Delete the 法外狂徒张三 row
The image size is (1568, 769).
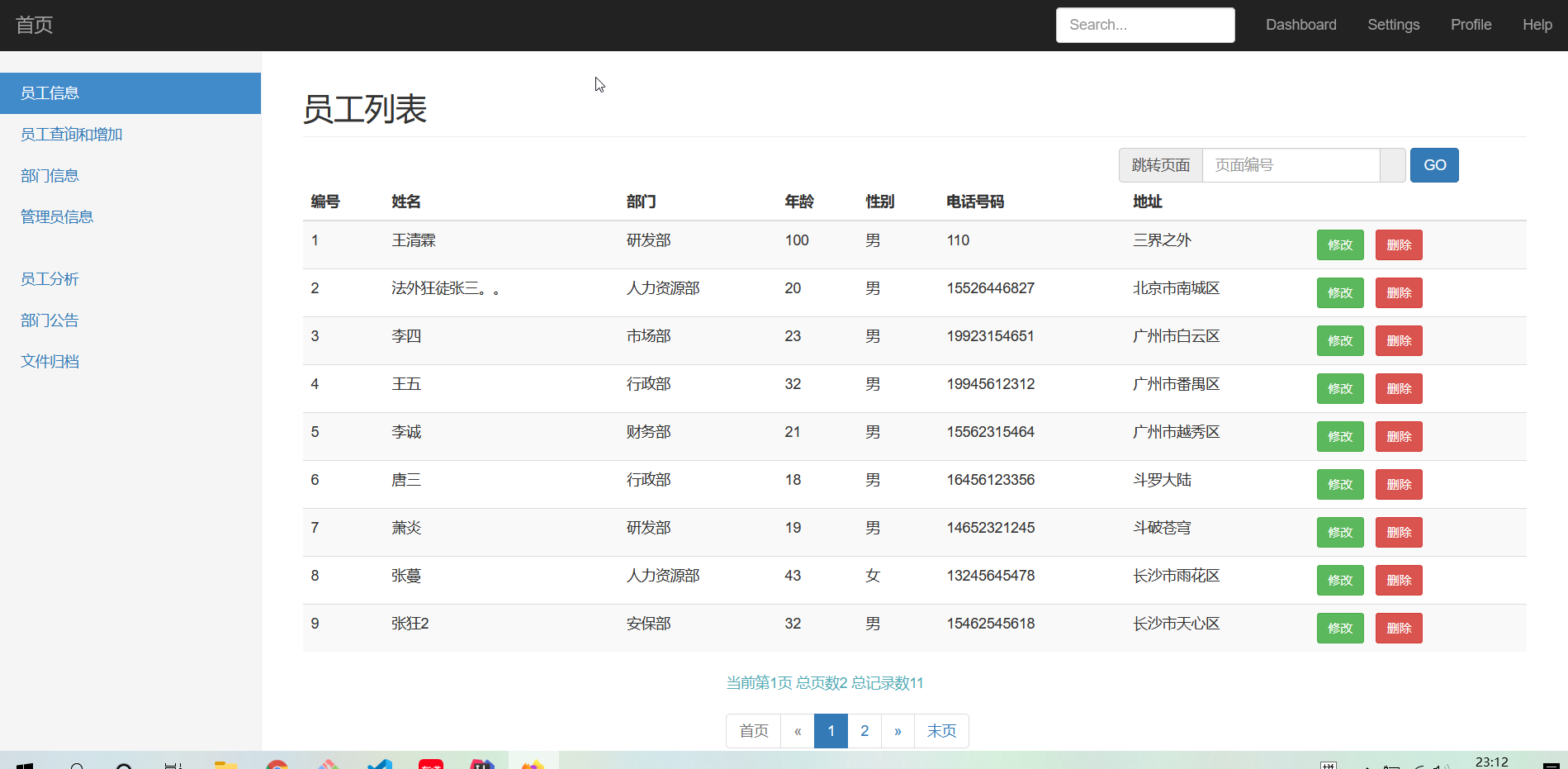(x=1399, y=293)
